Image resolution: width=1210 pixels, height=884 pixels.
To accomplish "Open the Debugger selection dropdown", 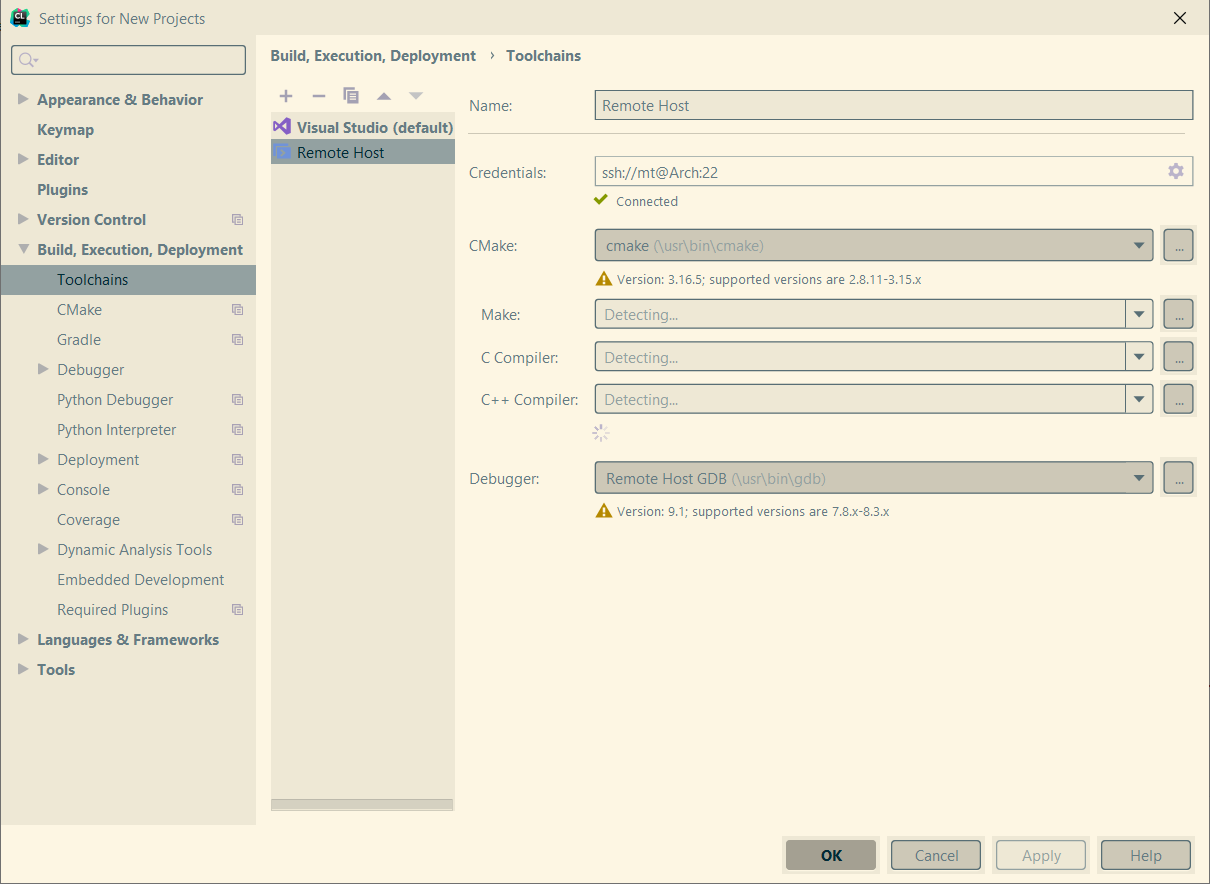I will [1139, 477].
